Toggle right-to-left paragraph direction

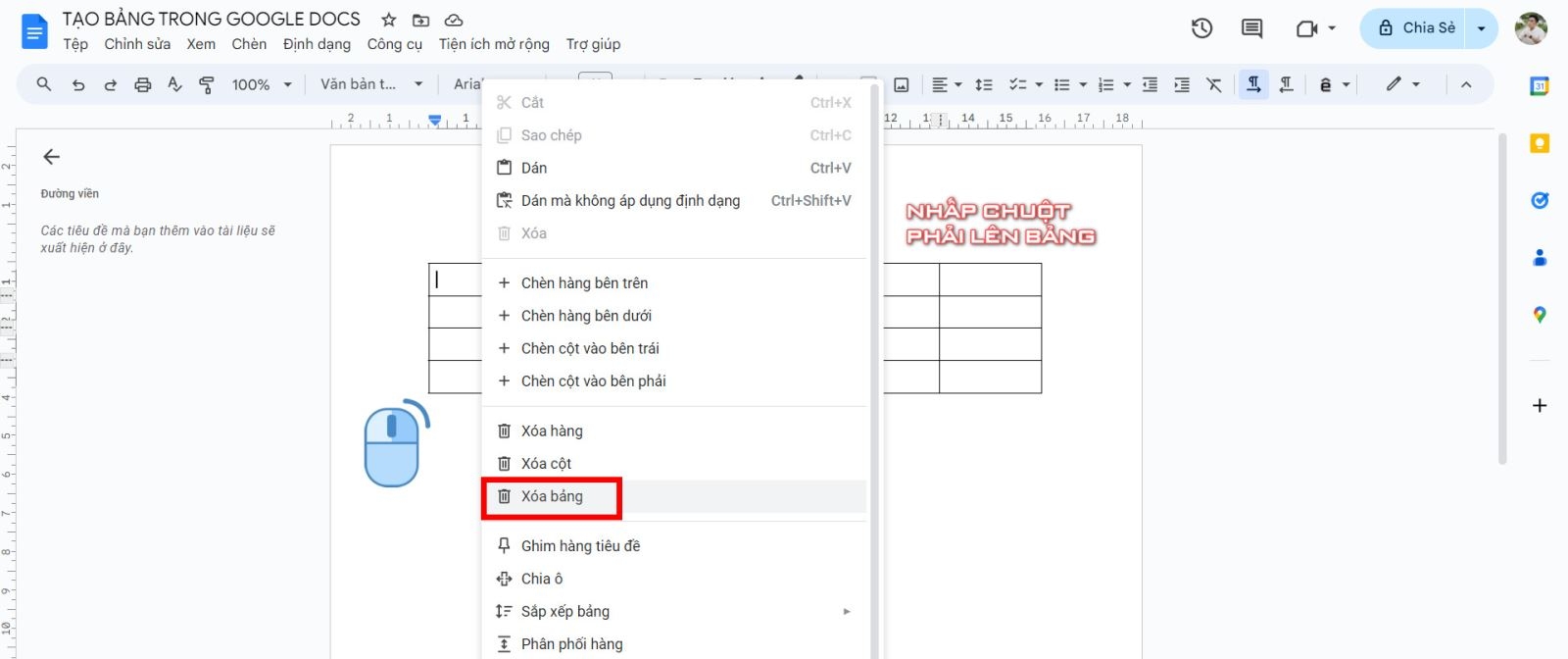tap(1286, 85)
